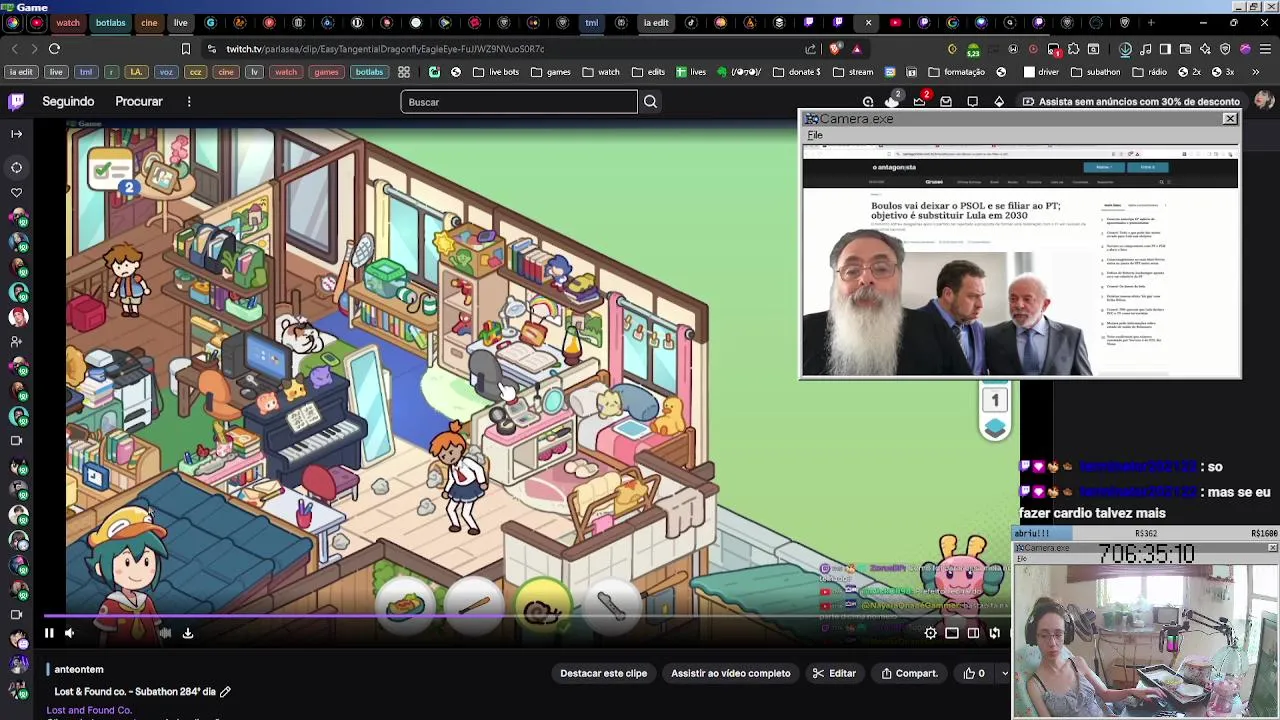The height and width of the screenshot is (720, 1280).
Task: Open live bots bookmarks folder
Action: [x=496, y=72]
